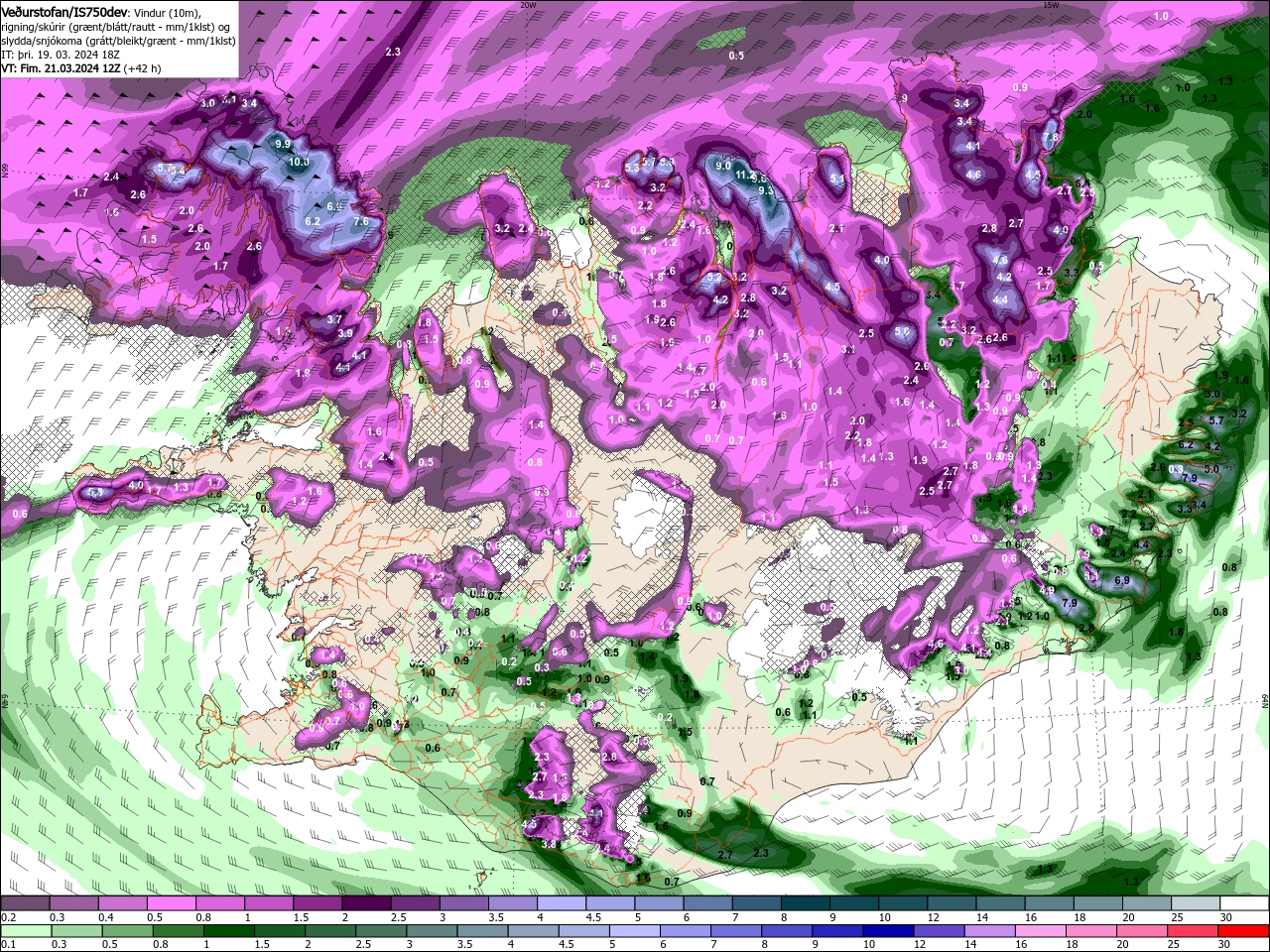Select the dark grey 0.2 swatch in snow legend
The width and height of the screenshot is (1270, 952).
click(25, 903)
